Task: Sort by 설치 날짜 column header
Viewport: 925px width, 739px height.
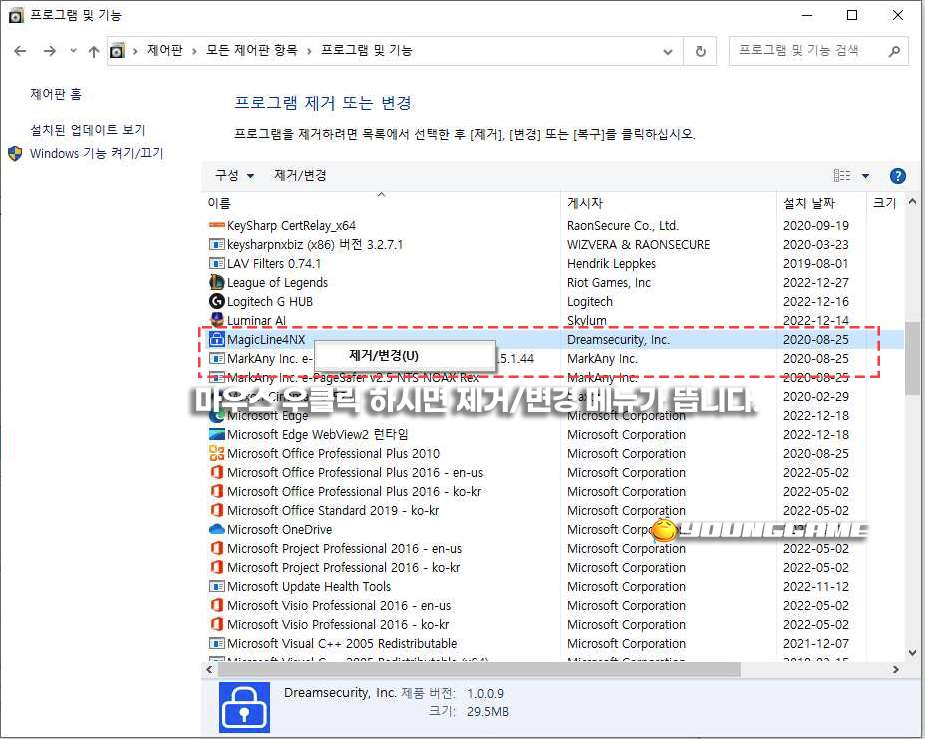Action: (809, 203)
